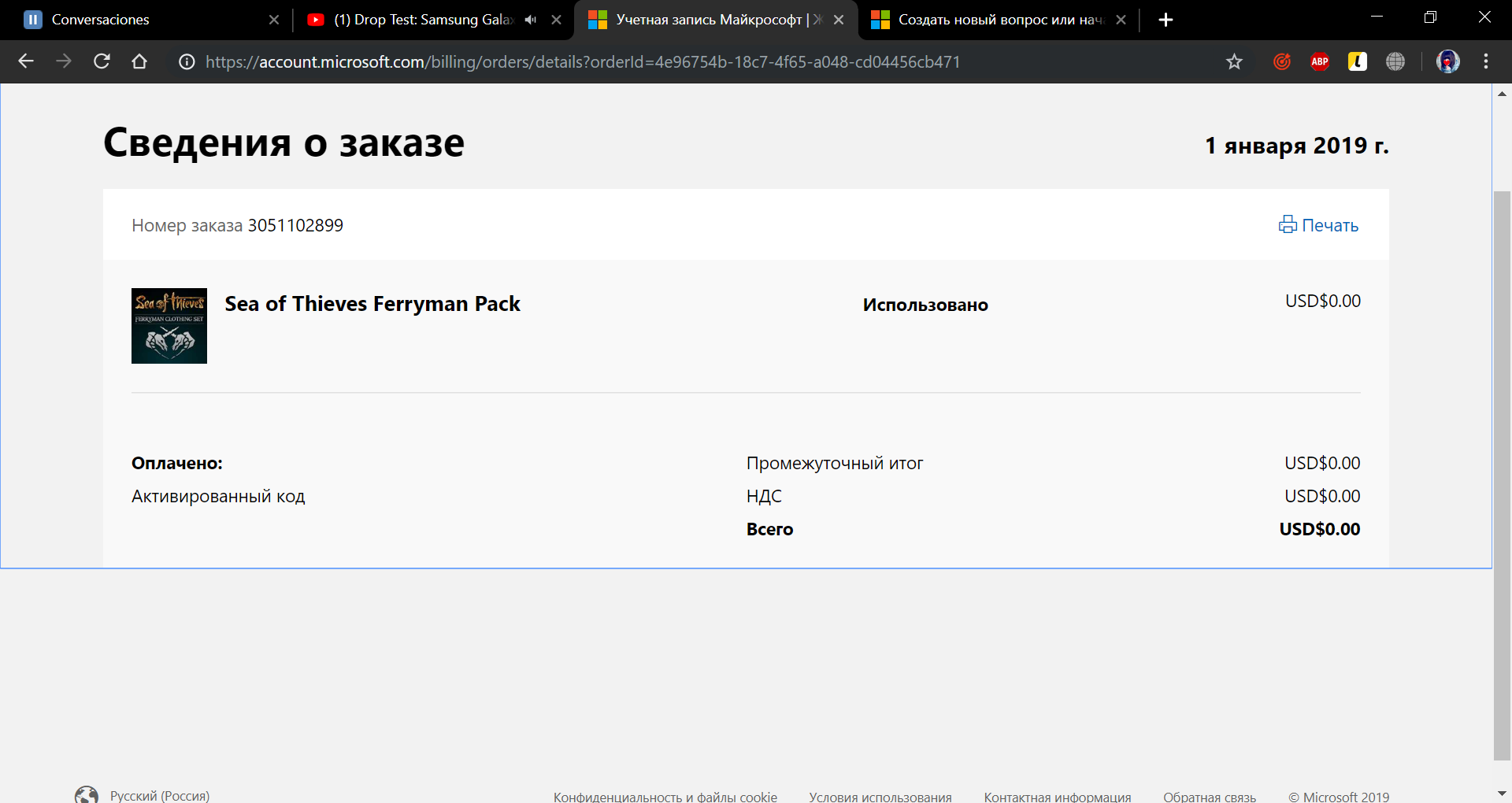Open the globe extension icon
This screenshot has width=1512, height=803.
tap(1395, 61)
